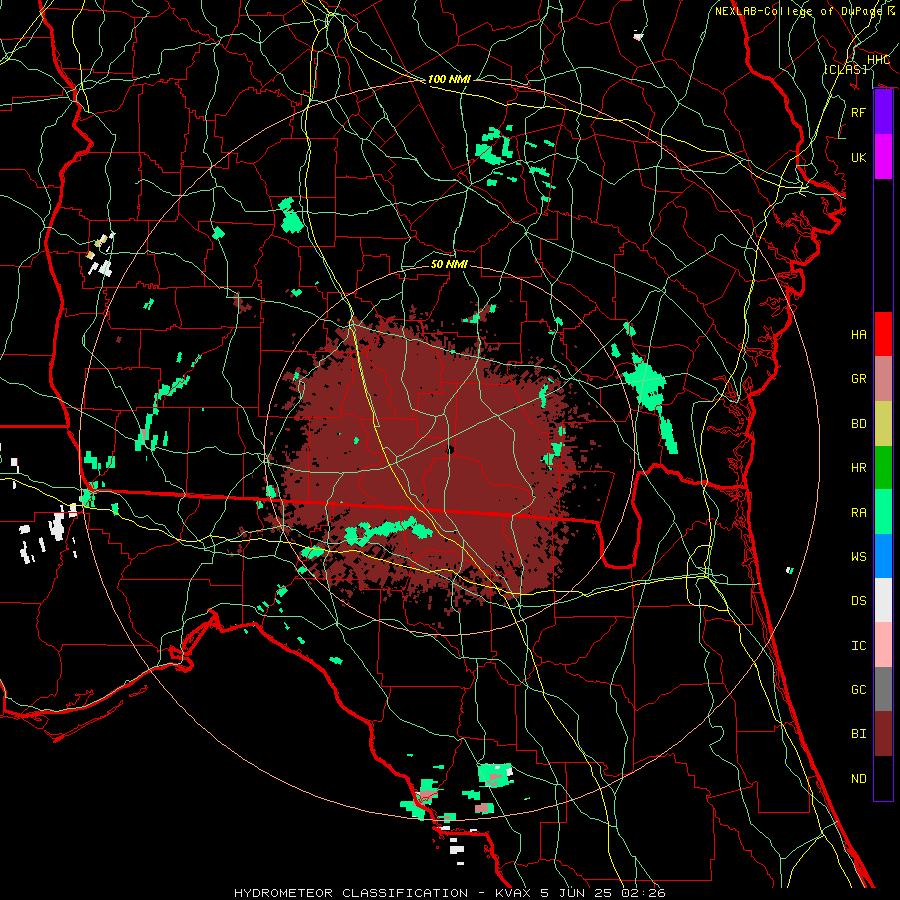Select the GC gray legend swatch
Viewport: 900px width, 900px height.
pos(883,689)
